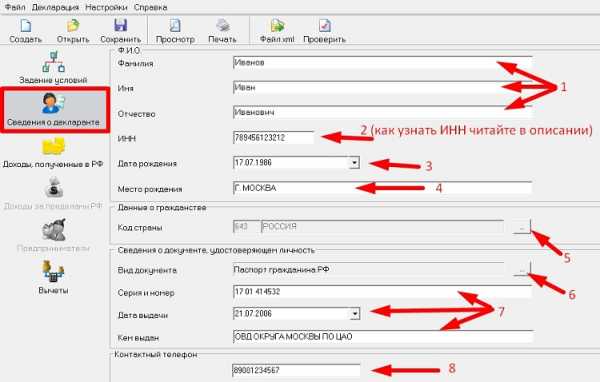Click the Паспорт гражданина РФ document type text
The image size is (600, 382).
click(281, 269)
